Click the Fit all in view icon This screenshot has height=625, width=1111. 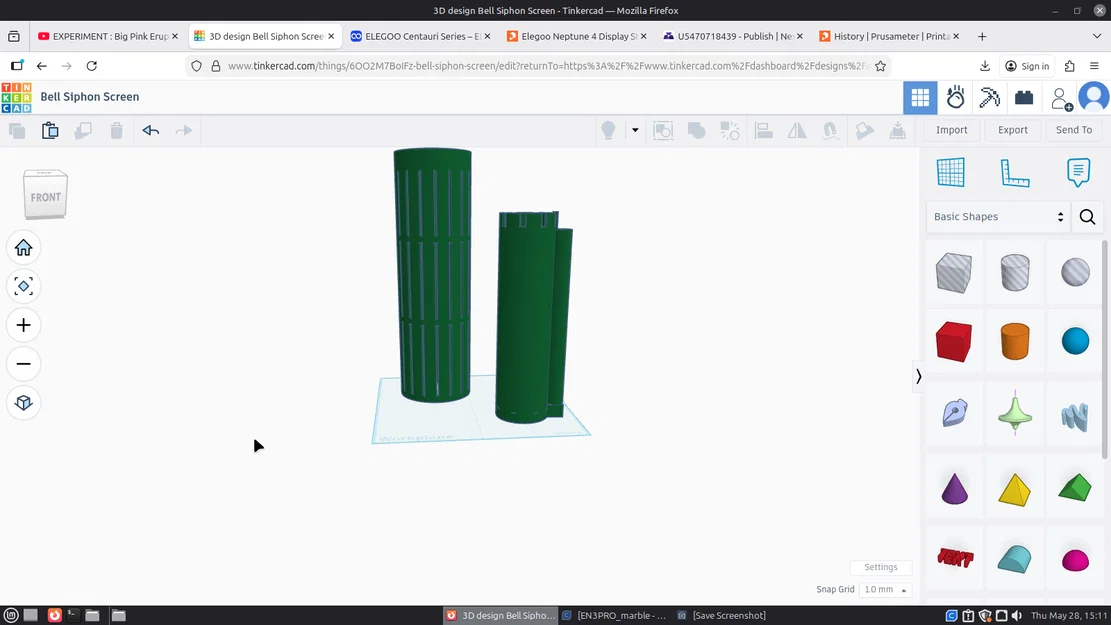point(23,286)
